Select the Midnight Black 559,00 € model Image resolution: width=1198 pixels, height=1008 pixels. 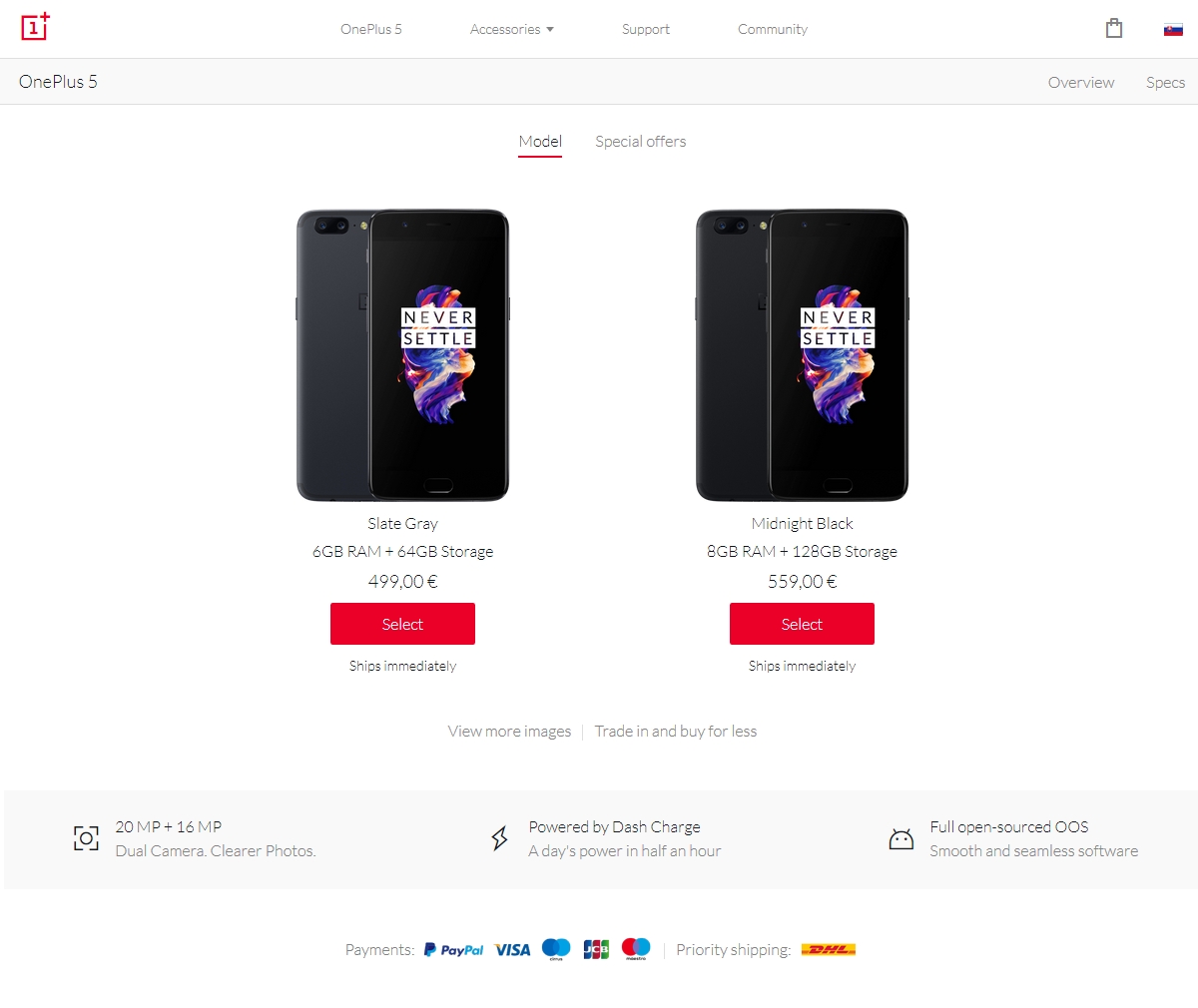pyautogui.click(x=802, y=624)
